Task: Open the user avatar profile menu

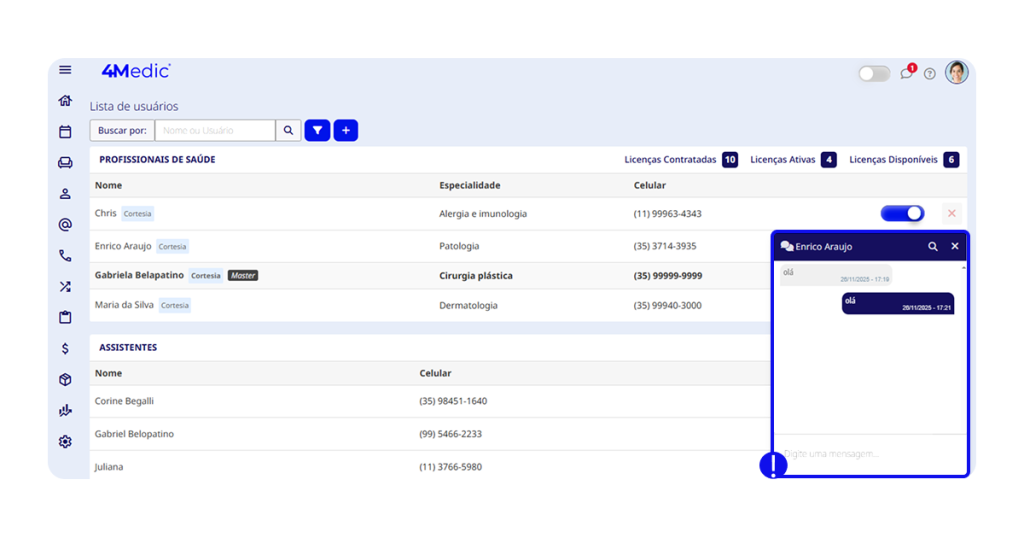Action: [957, 72]
